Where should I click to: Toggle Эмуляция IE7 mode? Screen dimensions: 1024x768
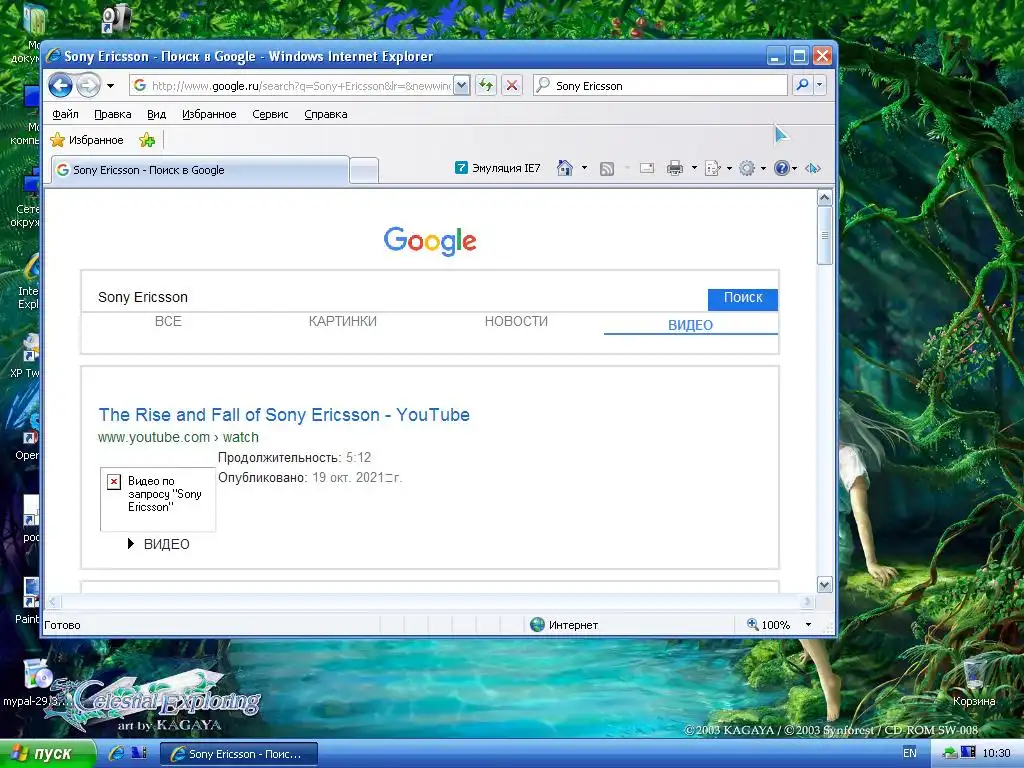(498, 168)
